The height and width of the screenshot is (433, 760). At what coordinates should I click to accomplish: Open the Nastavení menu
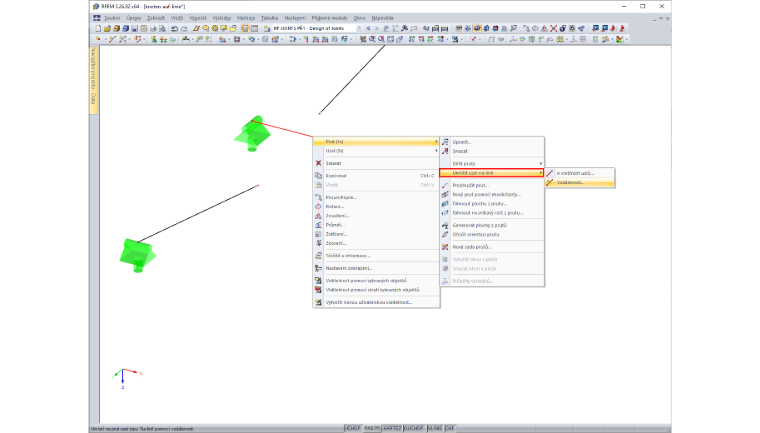coord(295,18)
